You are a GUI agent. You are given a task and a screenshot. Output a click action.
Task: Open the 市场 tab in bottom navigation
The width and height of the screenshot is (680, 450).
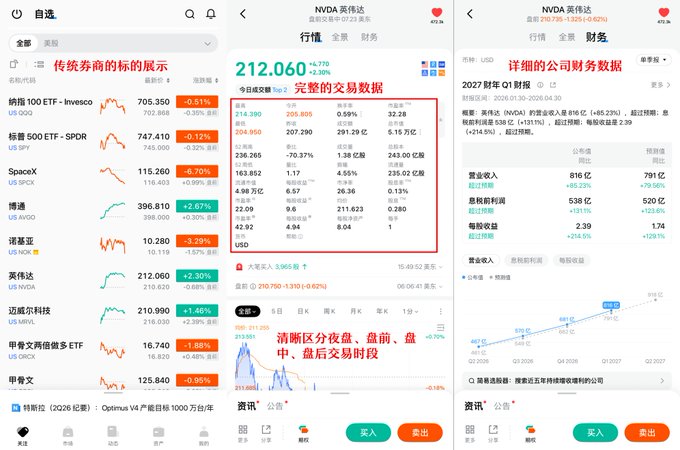68,435
